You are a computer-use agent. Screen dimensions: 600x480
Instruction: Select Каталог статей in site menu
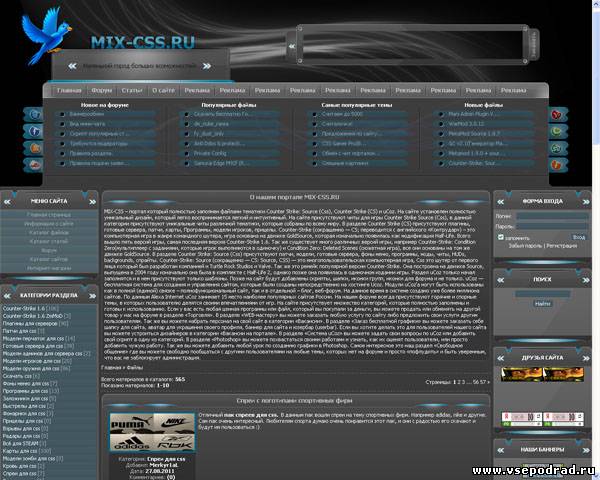coord(49,241)
